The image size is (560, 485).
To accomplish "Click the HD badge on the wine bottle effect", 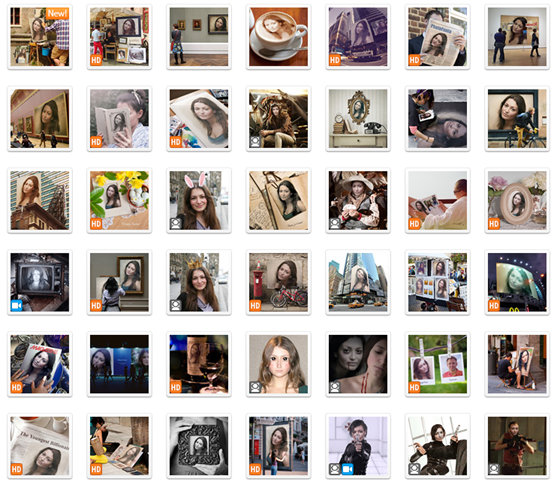I will (175, 388).
